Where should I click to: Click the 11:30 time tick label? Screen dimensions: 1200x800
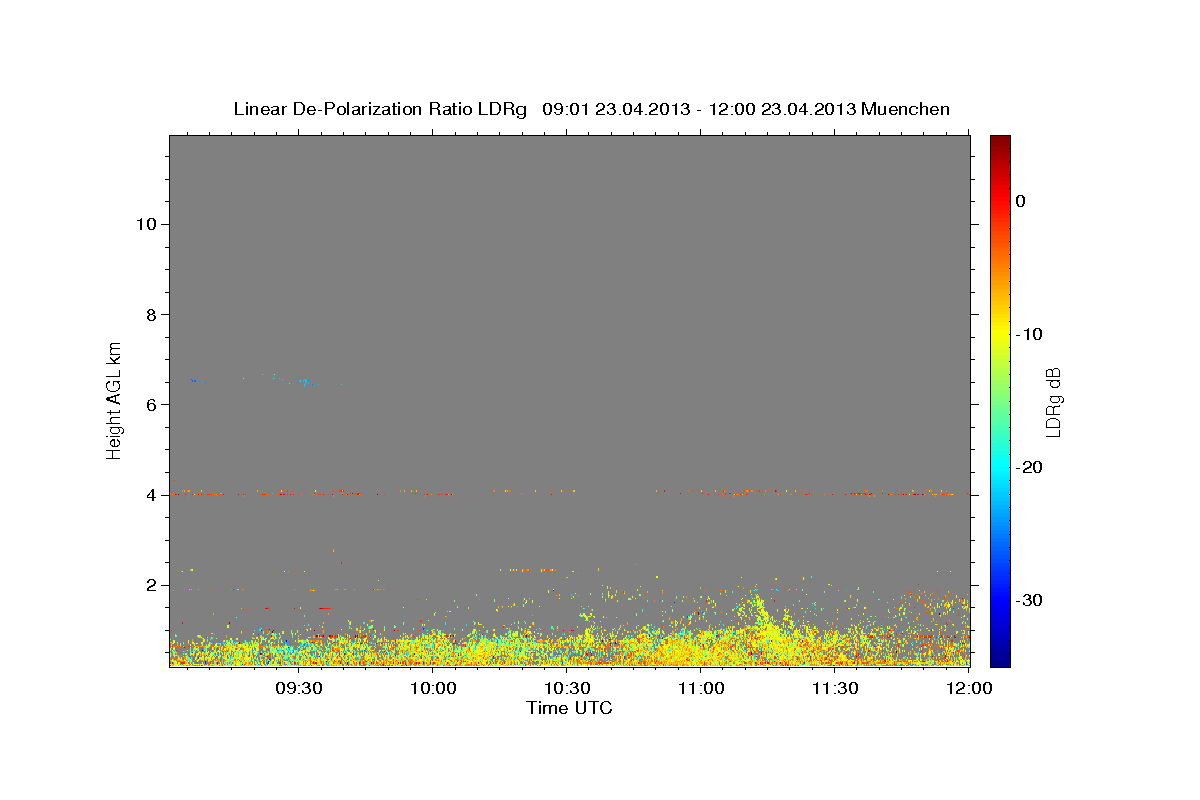click(x=835, y=688)
